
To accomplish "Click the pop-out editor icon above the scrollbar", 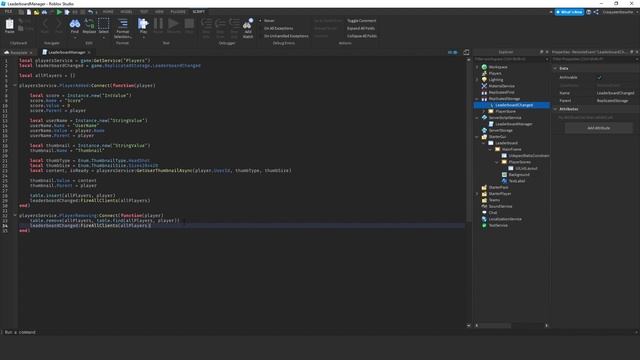I will tap(466, 52).
